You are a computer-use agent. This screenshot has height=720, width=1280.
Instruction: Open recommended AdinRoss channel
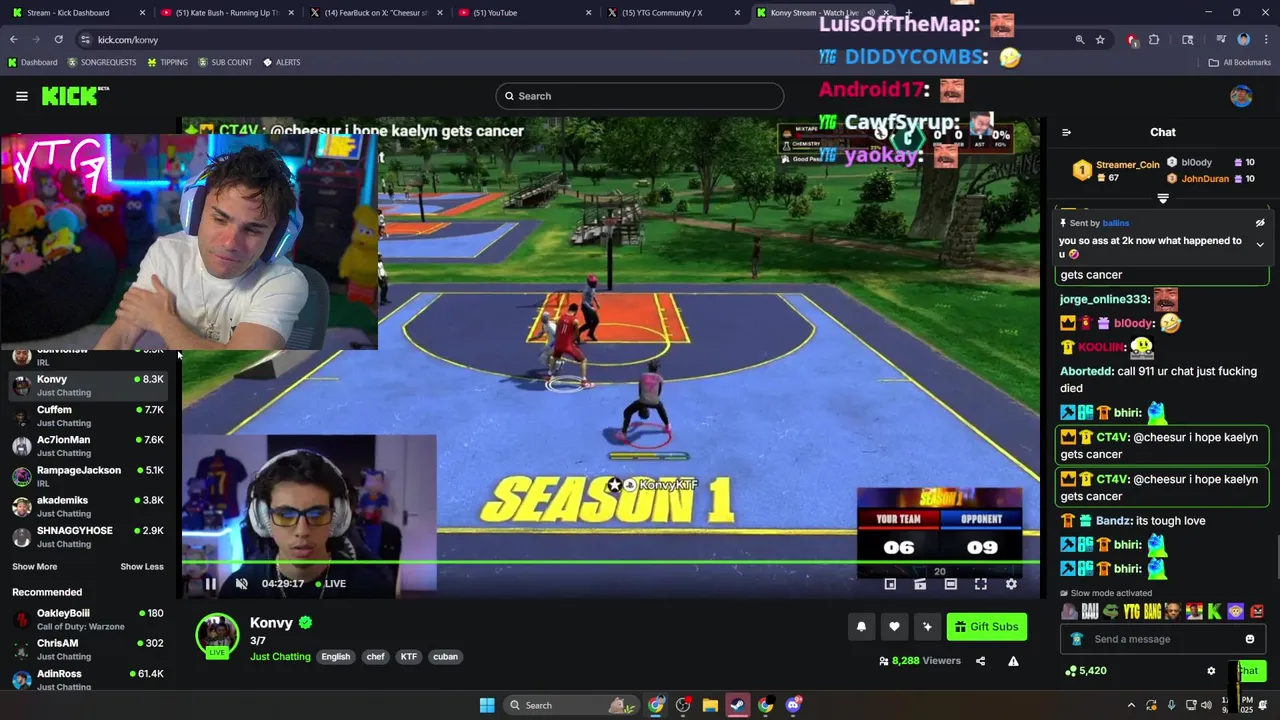(88, 680)
